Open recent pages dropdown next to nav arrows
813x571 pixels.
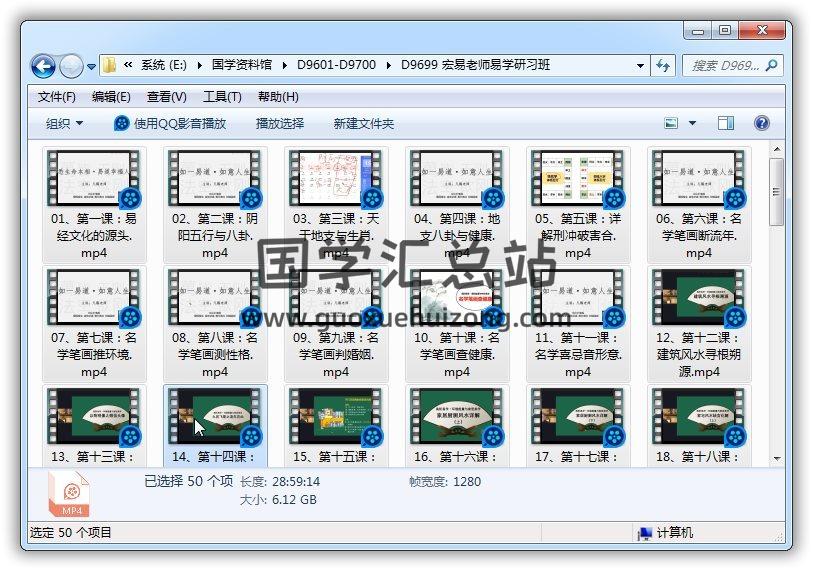click(x=91, y=67)
